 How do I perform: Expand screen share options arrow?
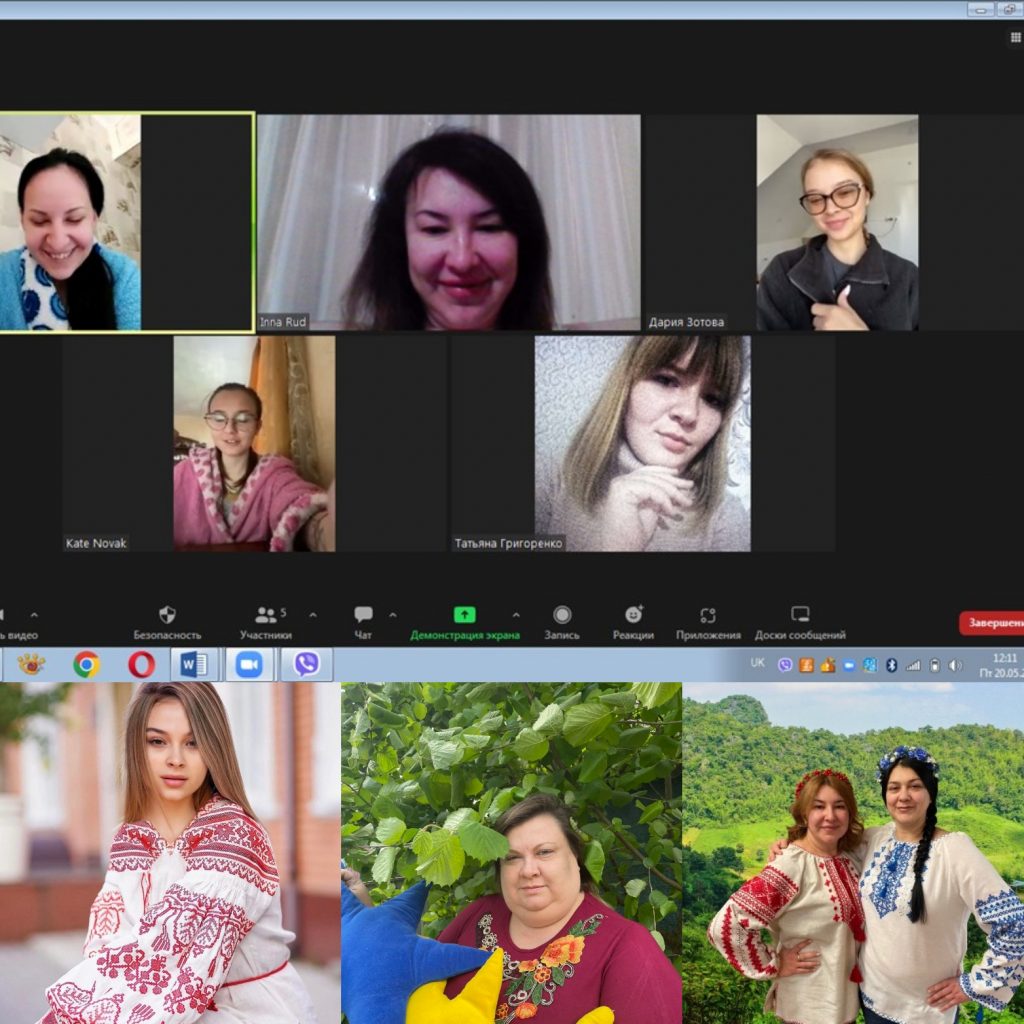click(x=516, y=615)
